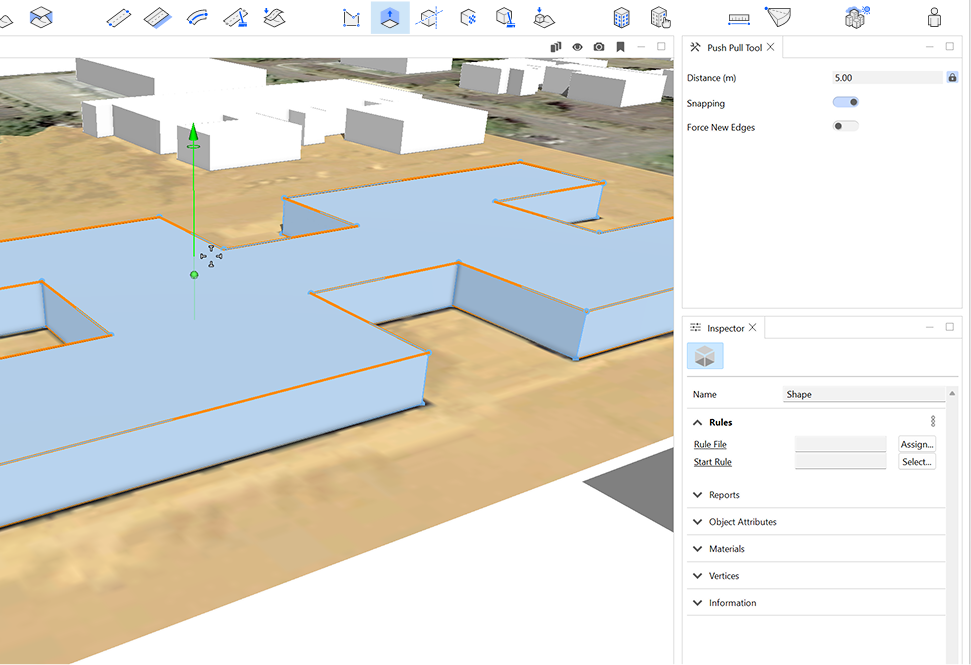Activate the Push Pull tool icon
The image size is (971, 665).
point(389,17)
